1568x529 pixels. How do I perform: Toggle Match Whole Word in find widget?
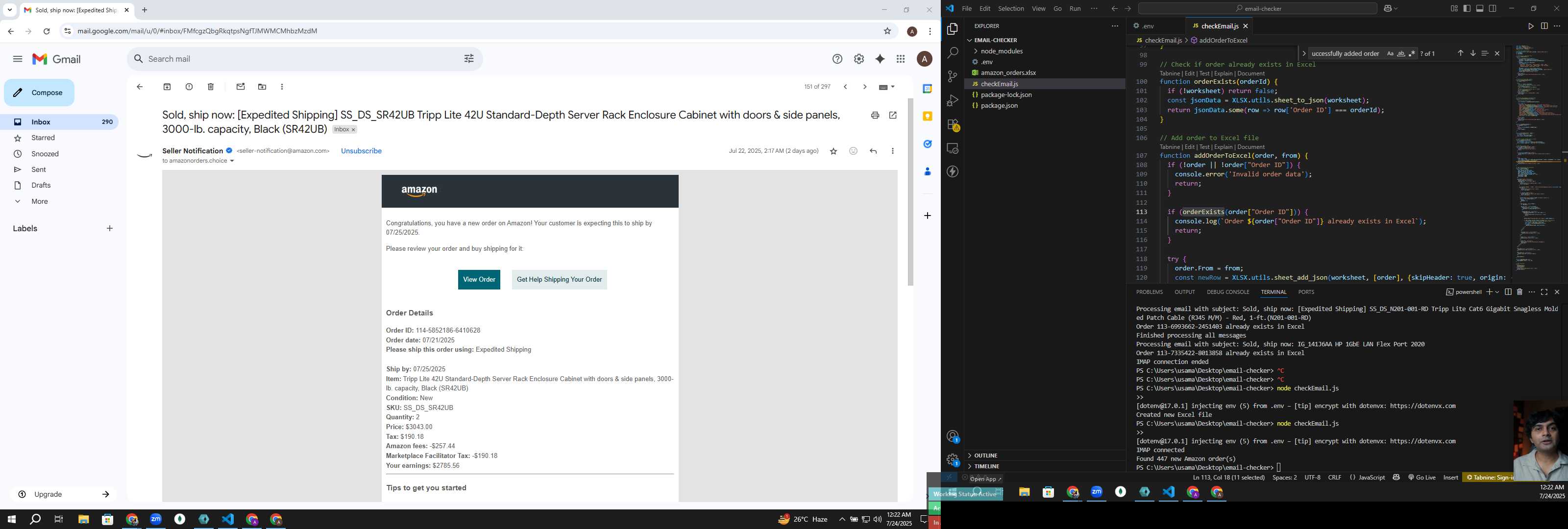[1400, 53]
